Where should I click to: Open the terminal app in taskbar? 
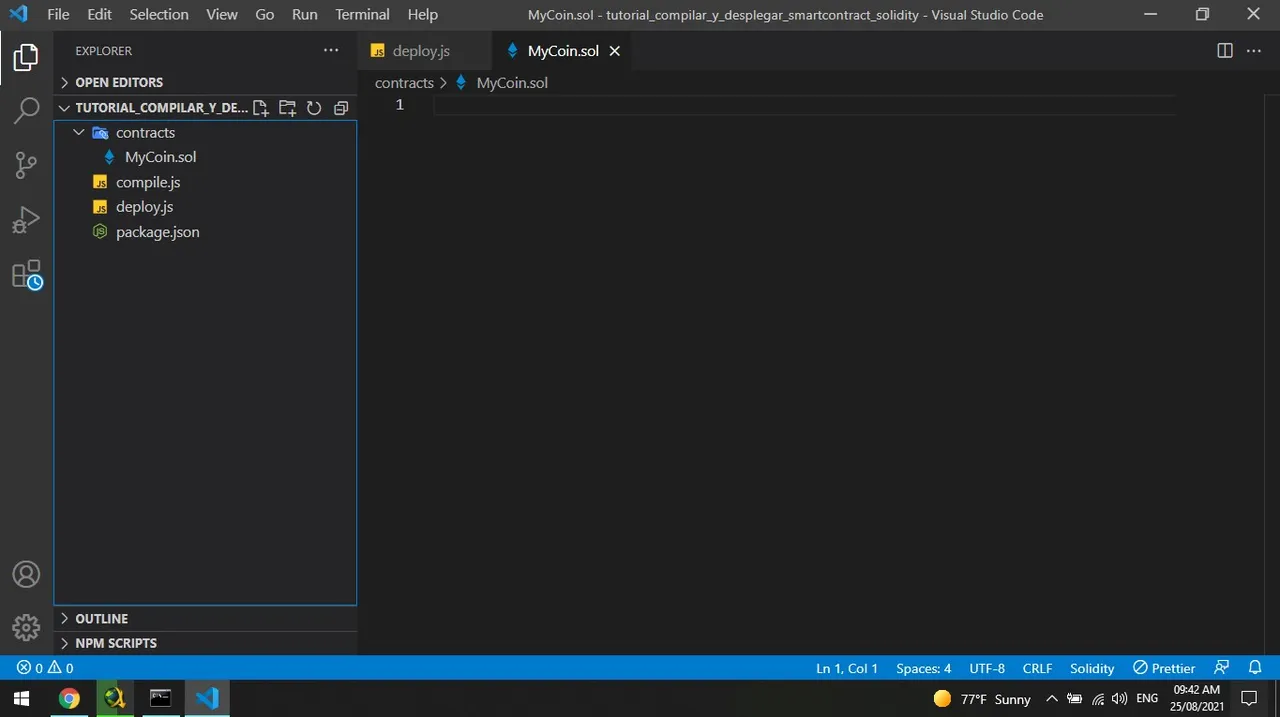point(161,698)
